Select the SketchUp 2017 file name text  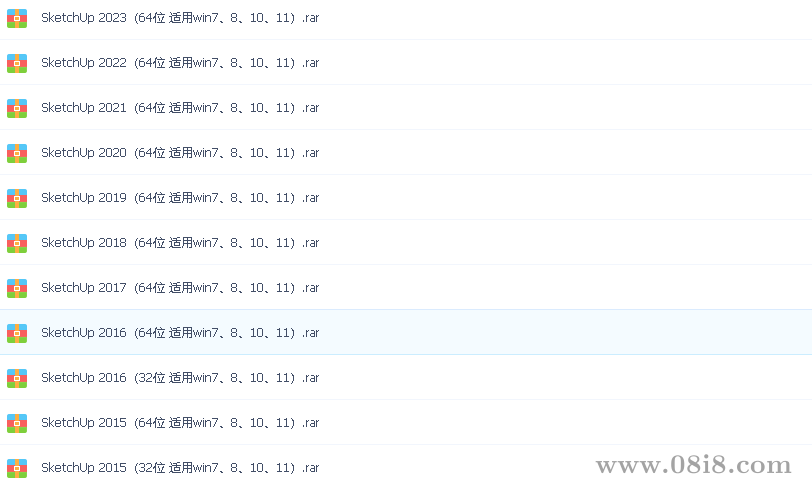[180, 288]
